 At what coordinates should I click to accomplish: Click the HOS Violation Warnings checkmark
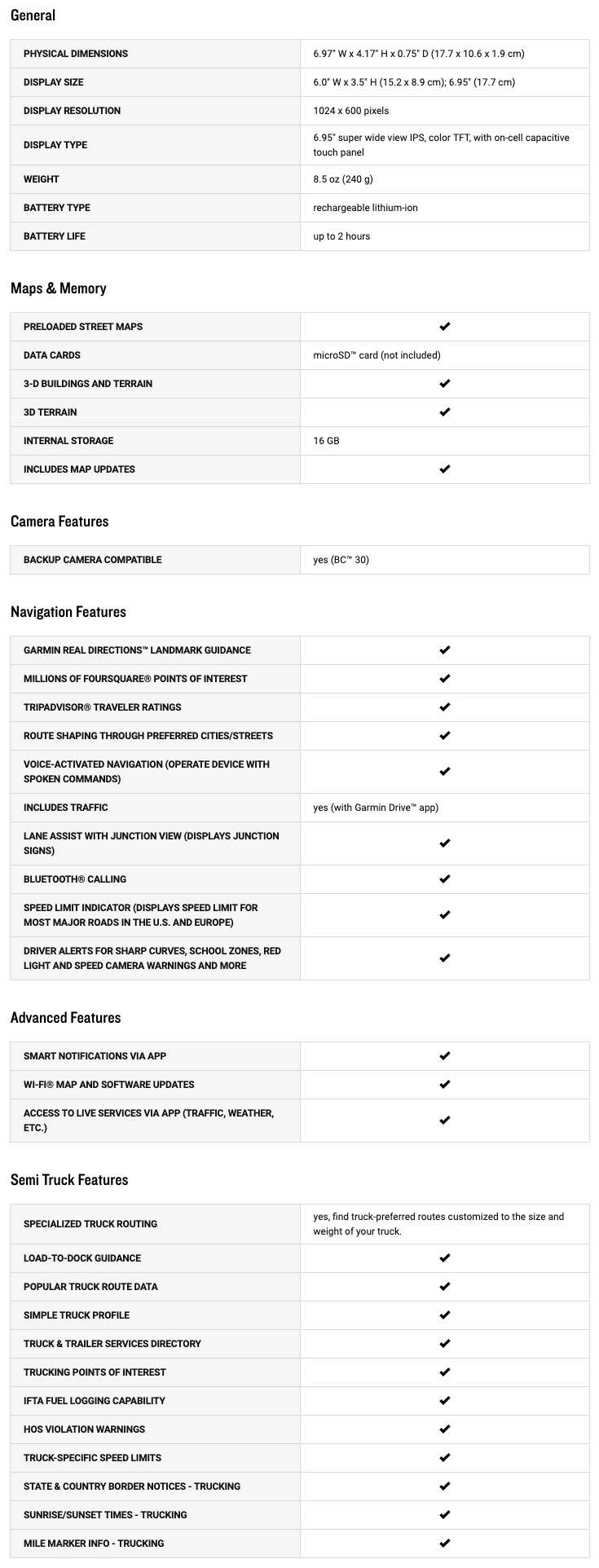click(444, 1429)
